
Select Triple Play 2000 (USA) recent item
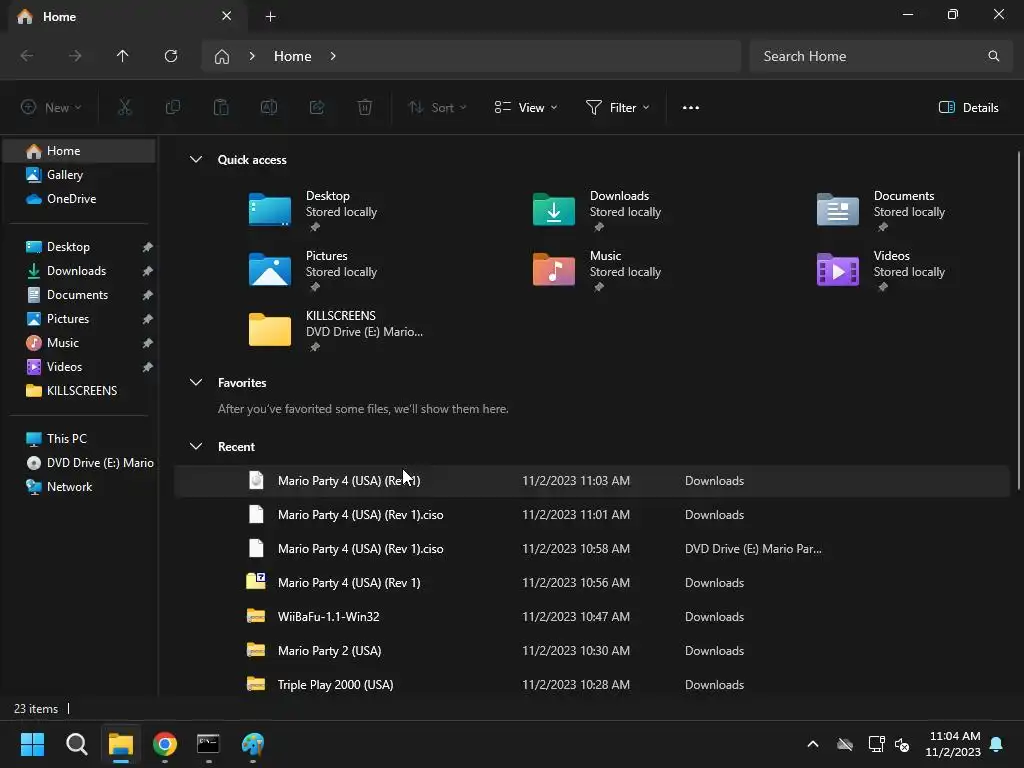pyautogui.click(x=592, y=684)
